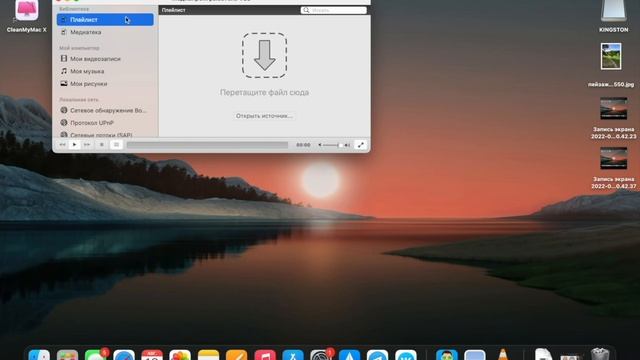The height and width of the screenshot is (360, 640).
Task: Set max volume via the loud speaker icon
Action: pyautogui.click(x=347, y=145)
